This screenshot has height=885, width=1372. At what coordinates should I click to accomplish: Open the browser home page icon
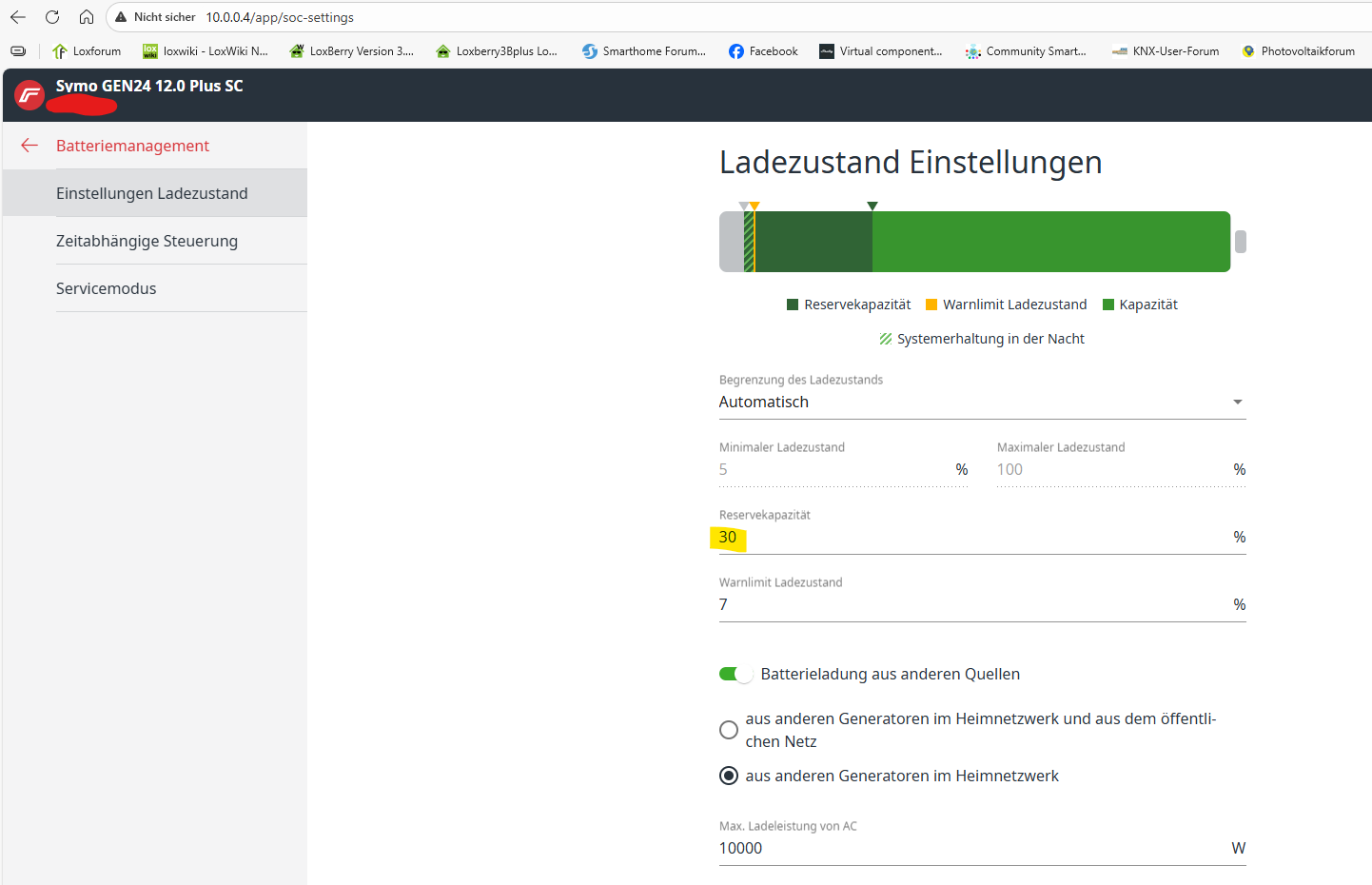click(87, 17)
